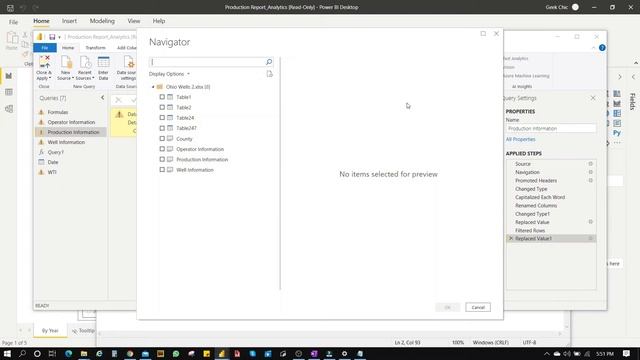Delete the Replaced Value1 step

511,238
